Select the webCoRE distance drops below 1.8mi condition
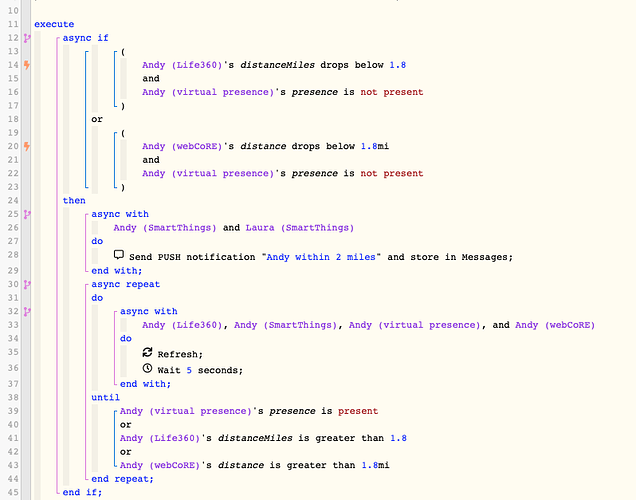636x500 pixels. [265, 146]
